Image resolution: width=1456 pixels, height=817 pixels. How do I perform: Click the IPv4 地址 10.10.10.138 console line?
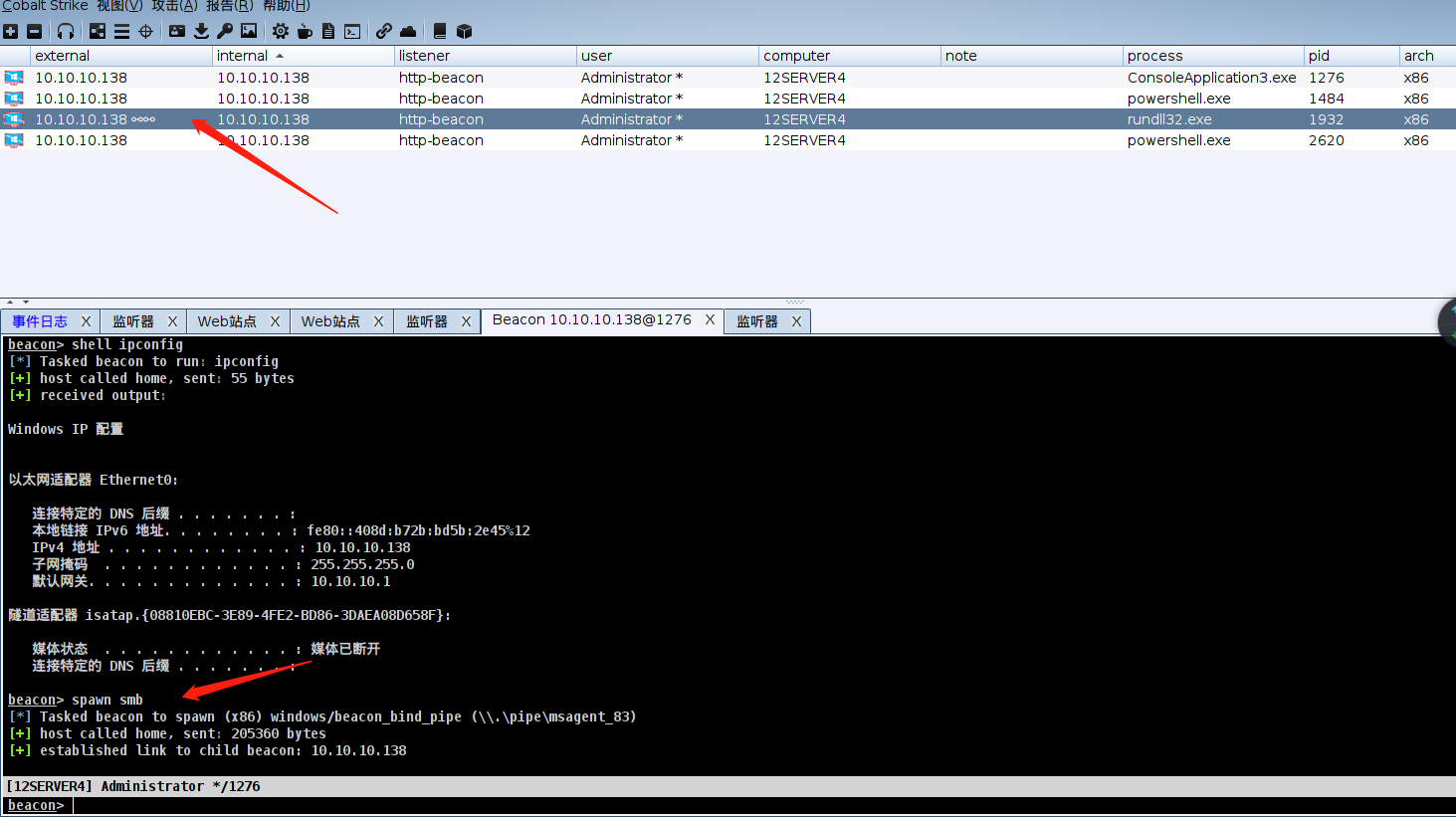(221, 547)
